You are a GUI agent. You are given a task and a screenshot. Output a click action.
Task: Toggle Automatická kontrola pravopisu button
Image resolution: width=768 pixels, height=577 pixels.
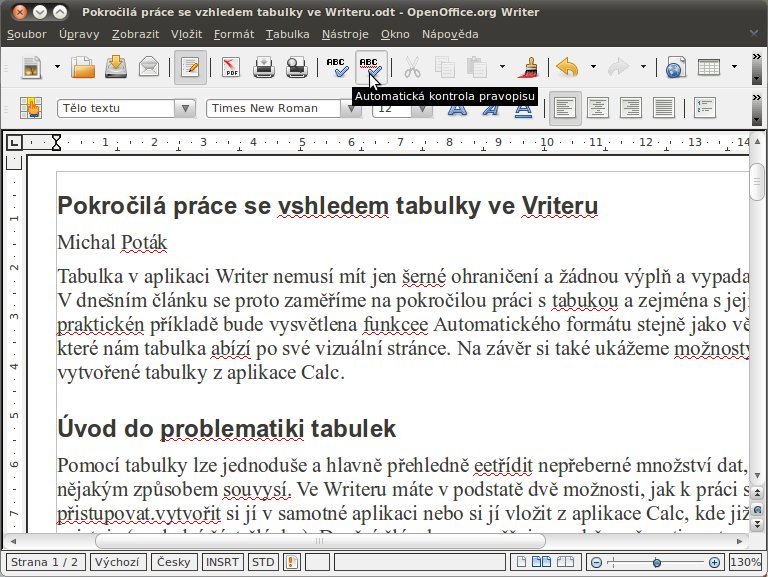point(371,67)
